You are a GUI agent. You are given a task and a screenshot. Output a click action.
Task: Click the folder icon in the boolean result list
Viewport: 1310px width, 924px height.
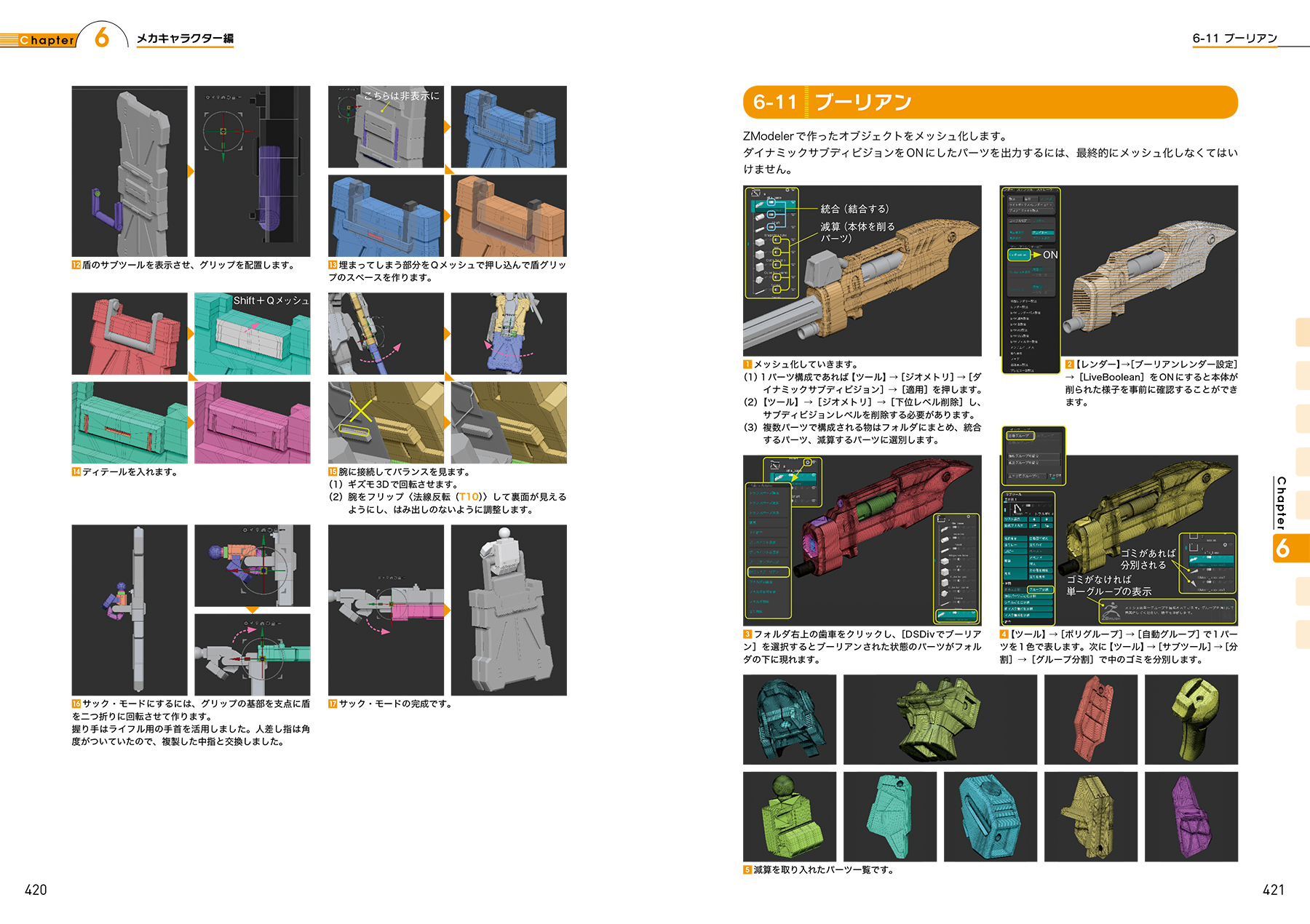click(x=942, y=519)
